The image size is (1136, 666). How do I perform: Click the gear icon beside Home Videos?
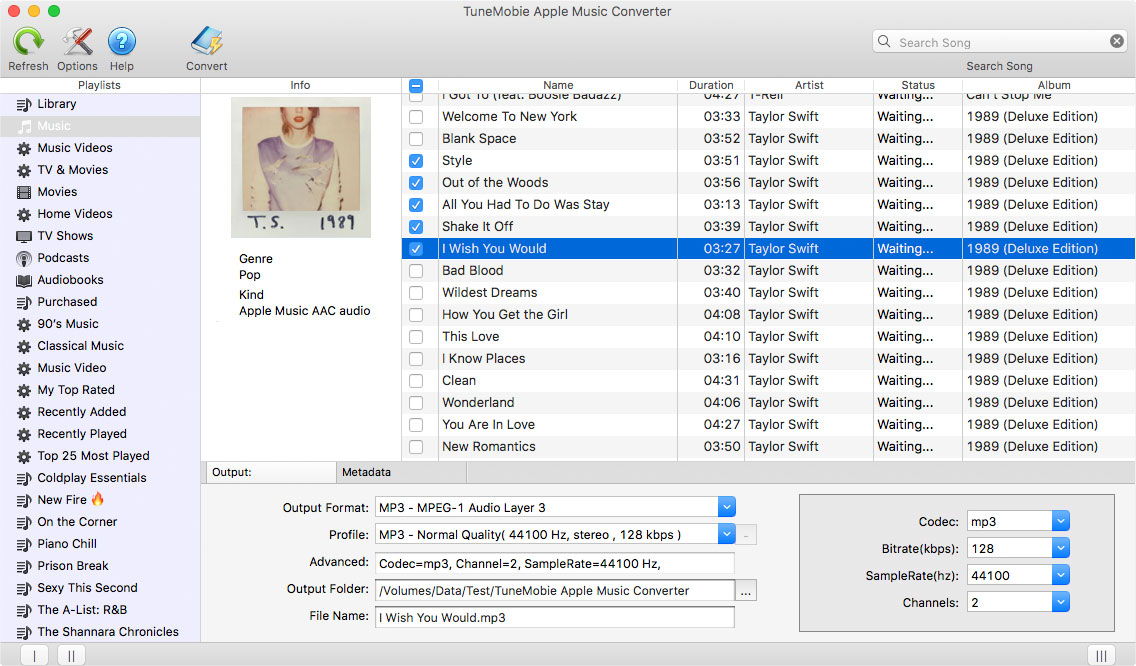point(24,215)
